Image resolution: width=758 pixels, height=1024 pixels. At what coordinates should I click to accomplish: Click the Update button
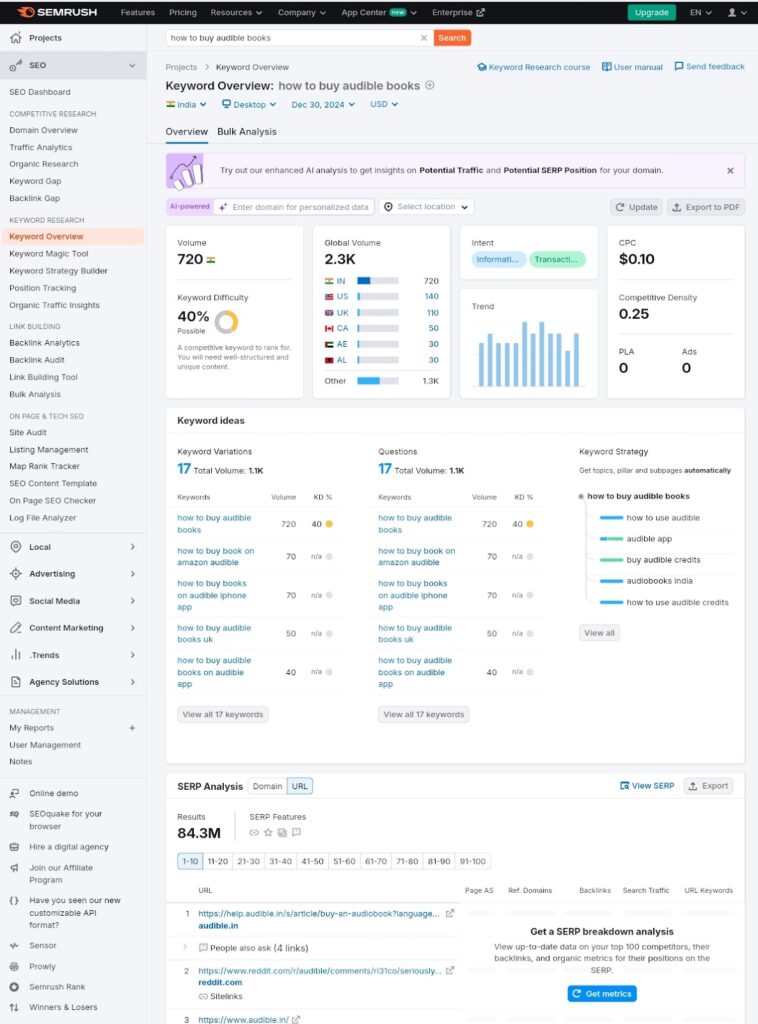pos(637,207)
